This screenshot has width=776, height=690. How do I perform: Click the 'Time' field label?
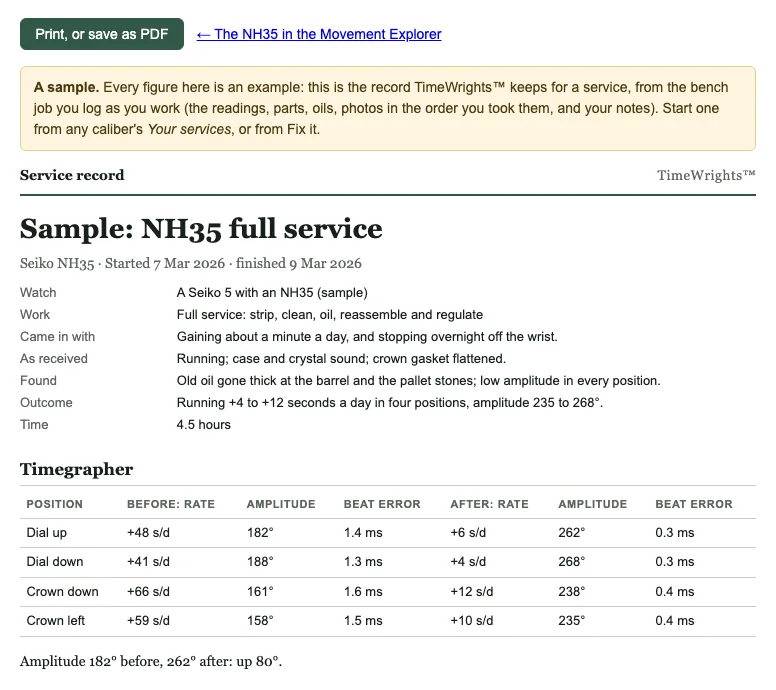34,425
